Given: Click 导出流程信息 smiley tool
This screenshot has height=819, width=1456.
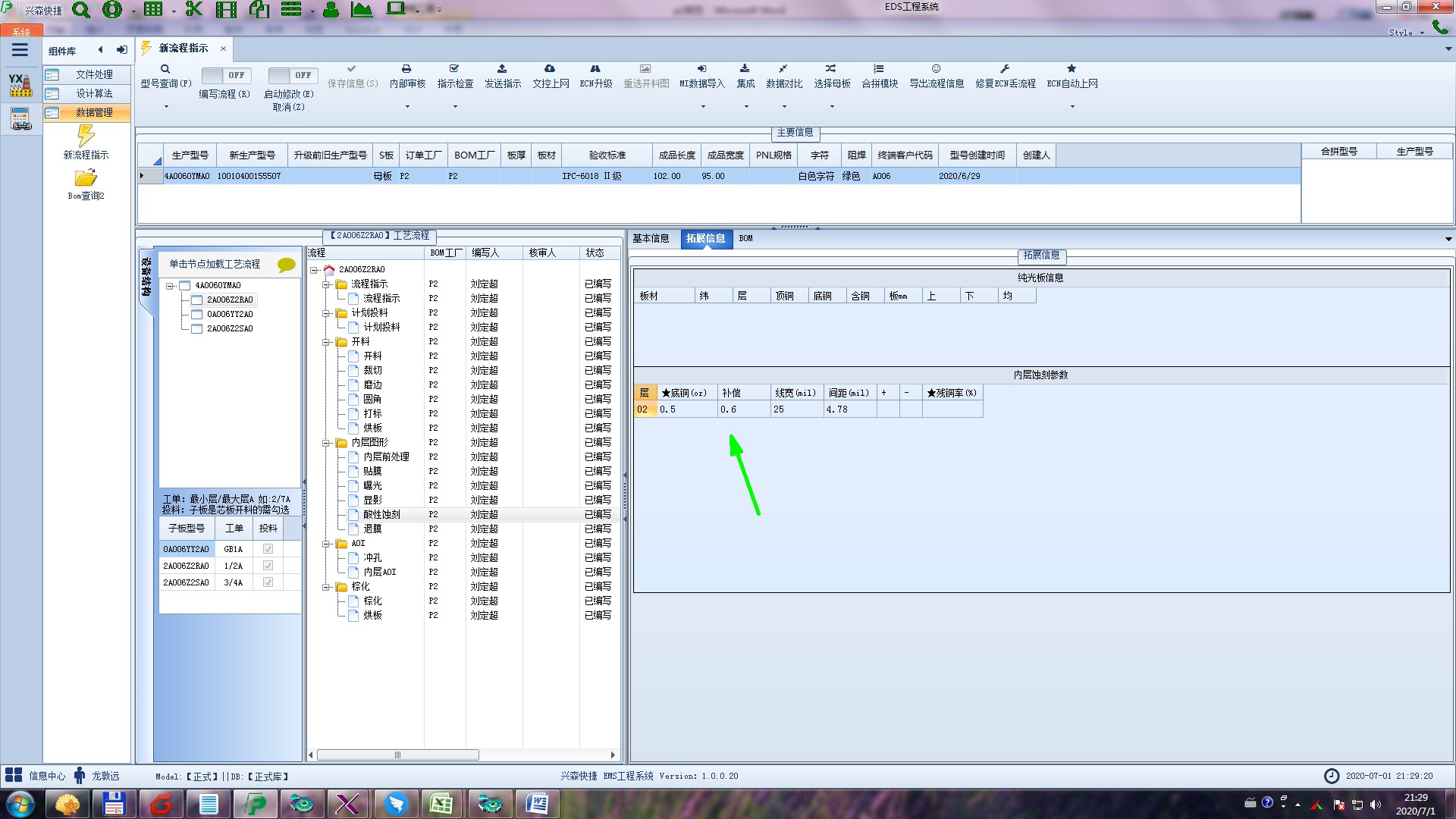Looking at the screenshot, I should pos(937,77).
